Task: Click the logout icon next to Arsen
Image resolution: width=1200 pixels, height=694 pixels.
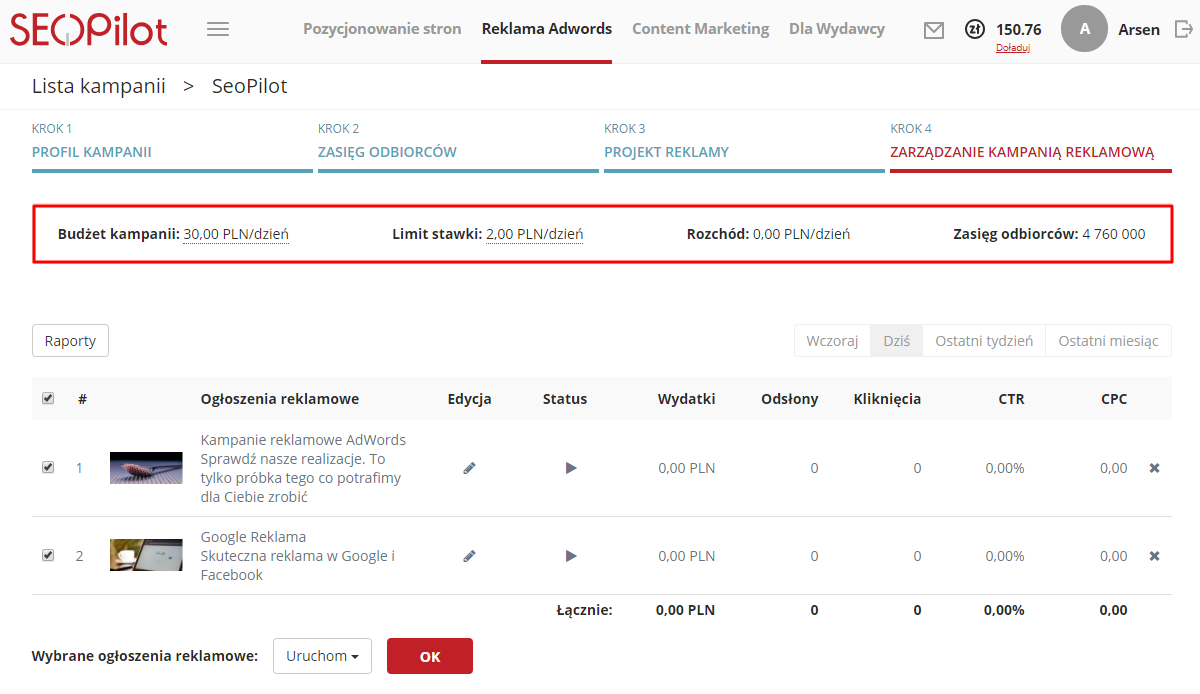Action: coord(1183,29)
